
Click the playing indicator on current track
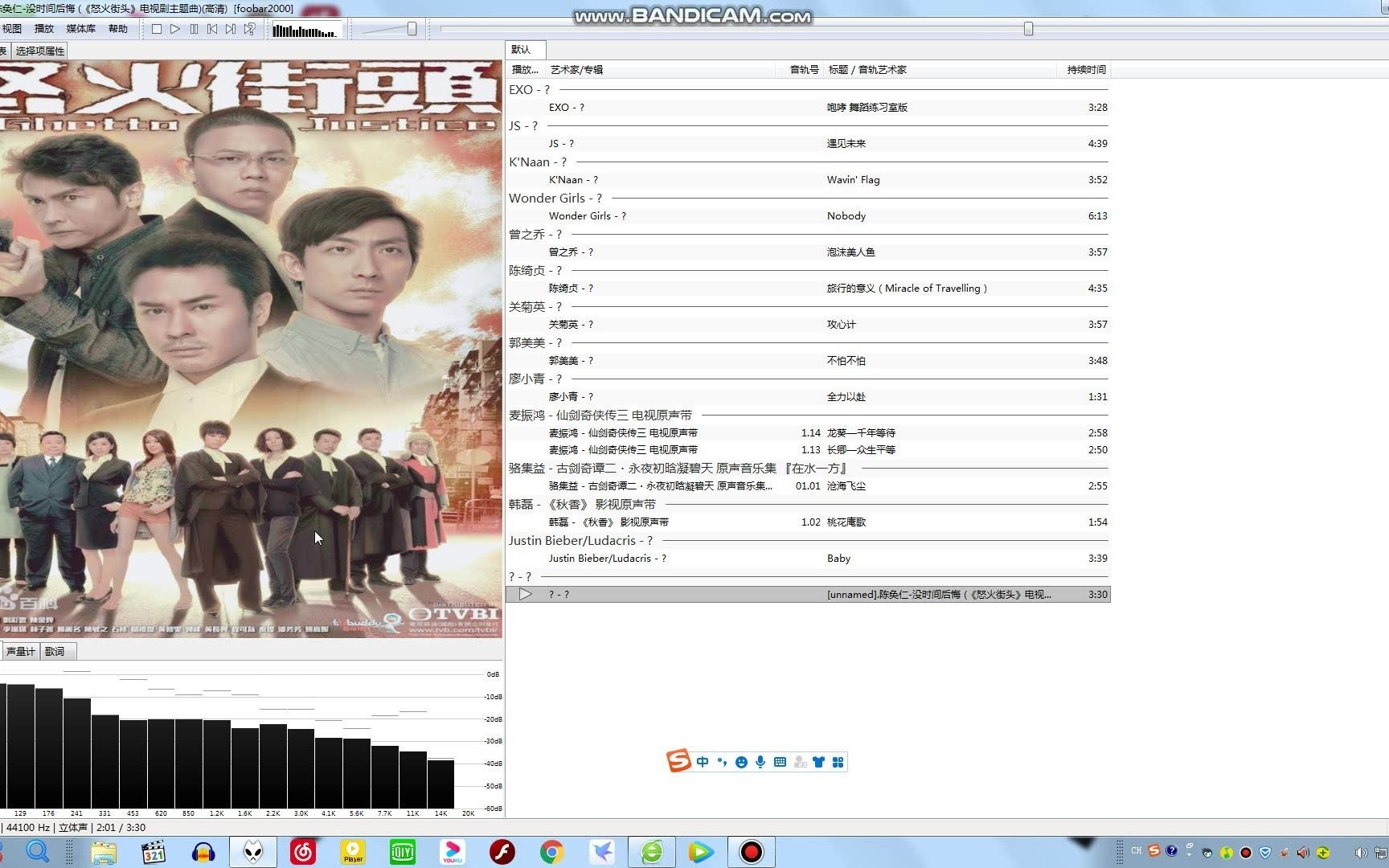click(x=525, y=595)
